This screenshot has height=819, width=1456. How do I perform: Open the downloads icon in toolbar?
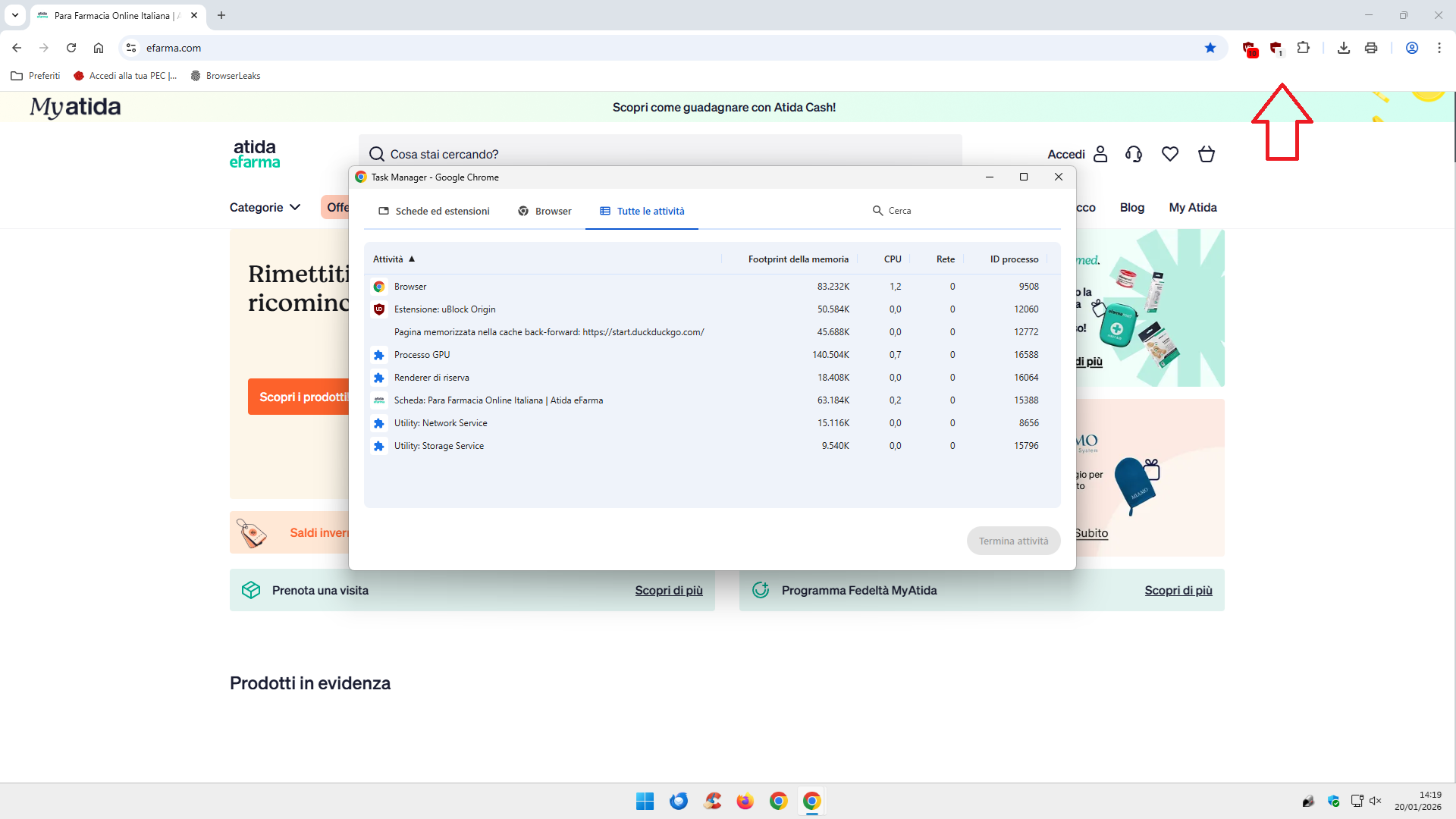click(x=1343, y=48)
